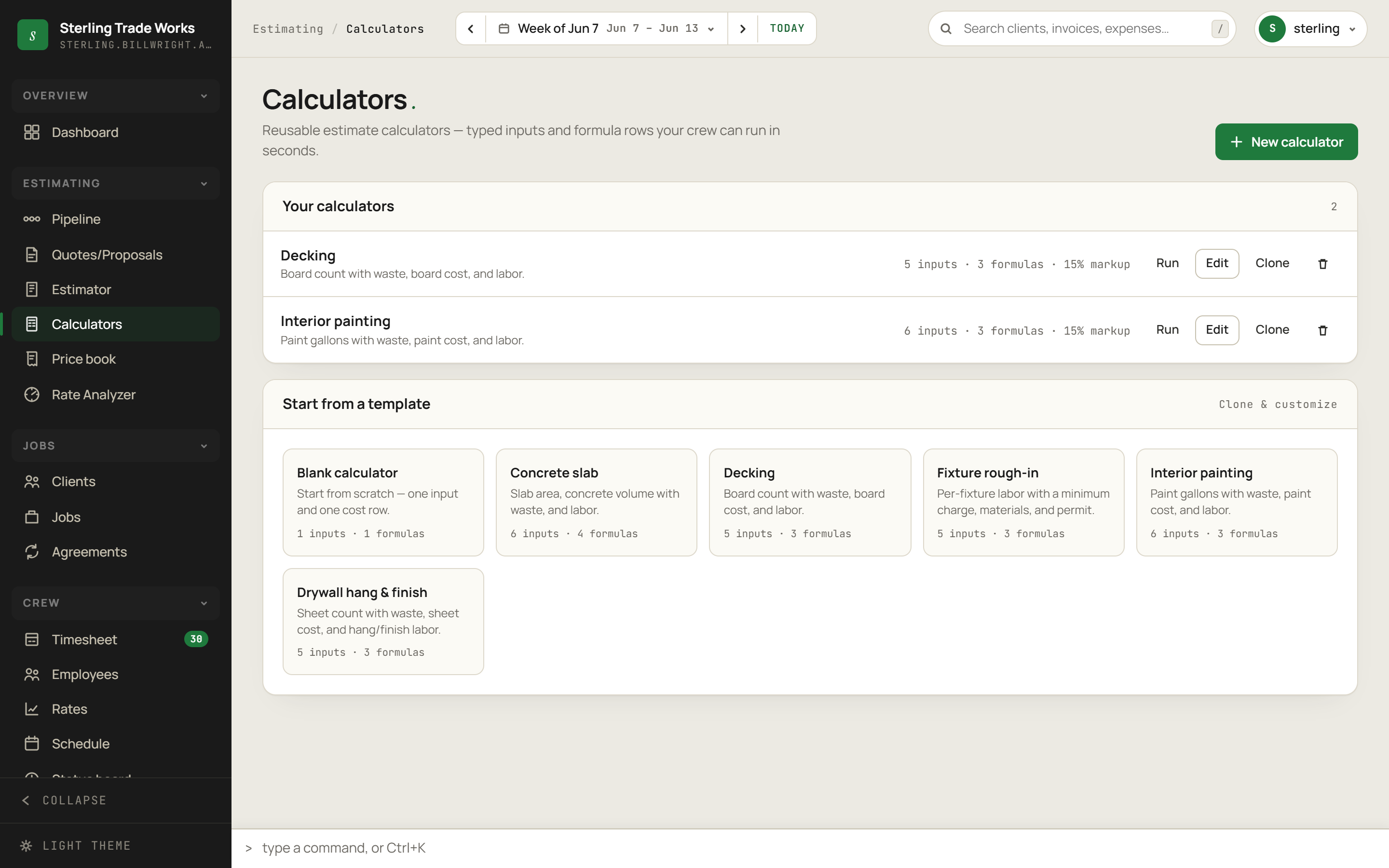This screenshot has height=868, width=1389.
Task: Jump to Today
Action: [x=787, y=29]
